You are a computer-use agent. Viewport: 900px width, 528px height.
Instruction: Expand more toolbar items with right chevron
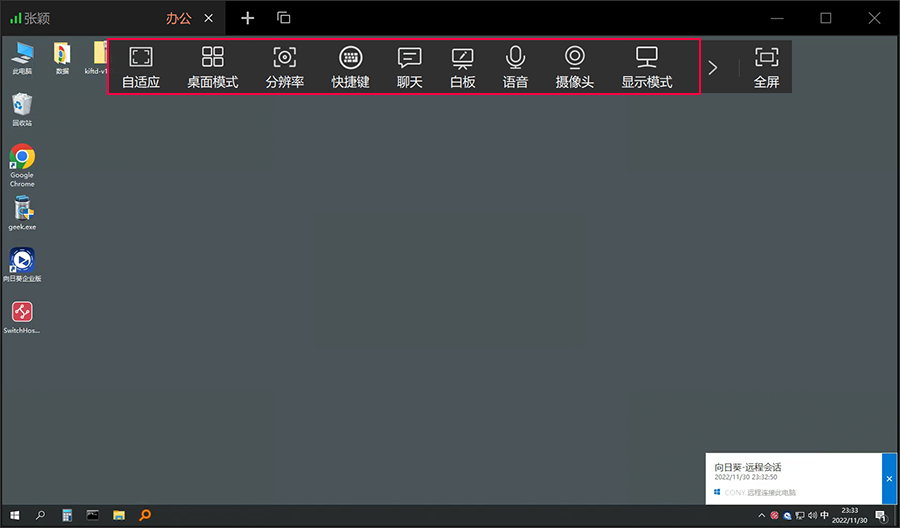[713, 68]
